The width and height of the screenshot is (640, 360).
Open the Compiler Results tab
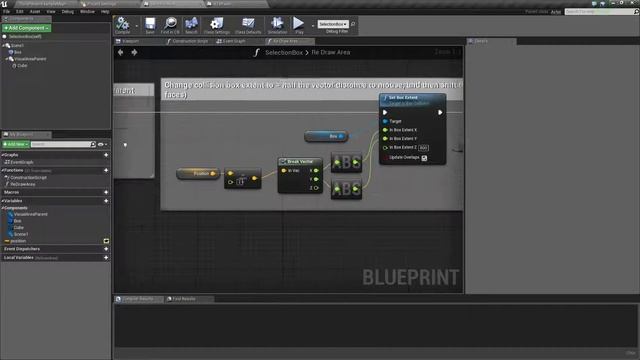pos(138,299)
